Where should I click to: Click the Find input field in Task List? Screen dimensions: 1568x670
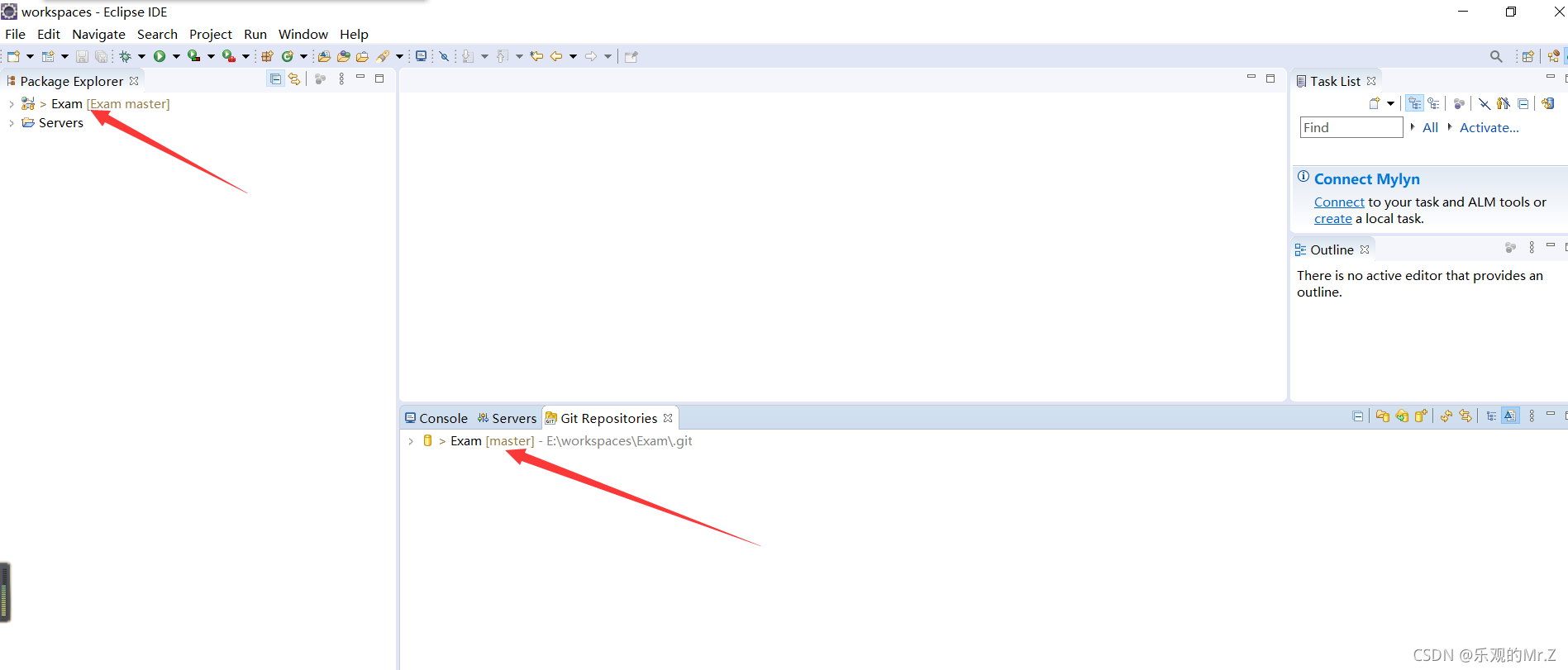tap(1351, 127)
